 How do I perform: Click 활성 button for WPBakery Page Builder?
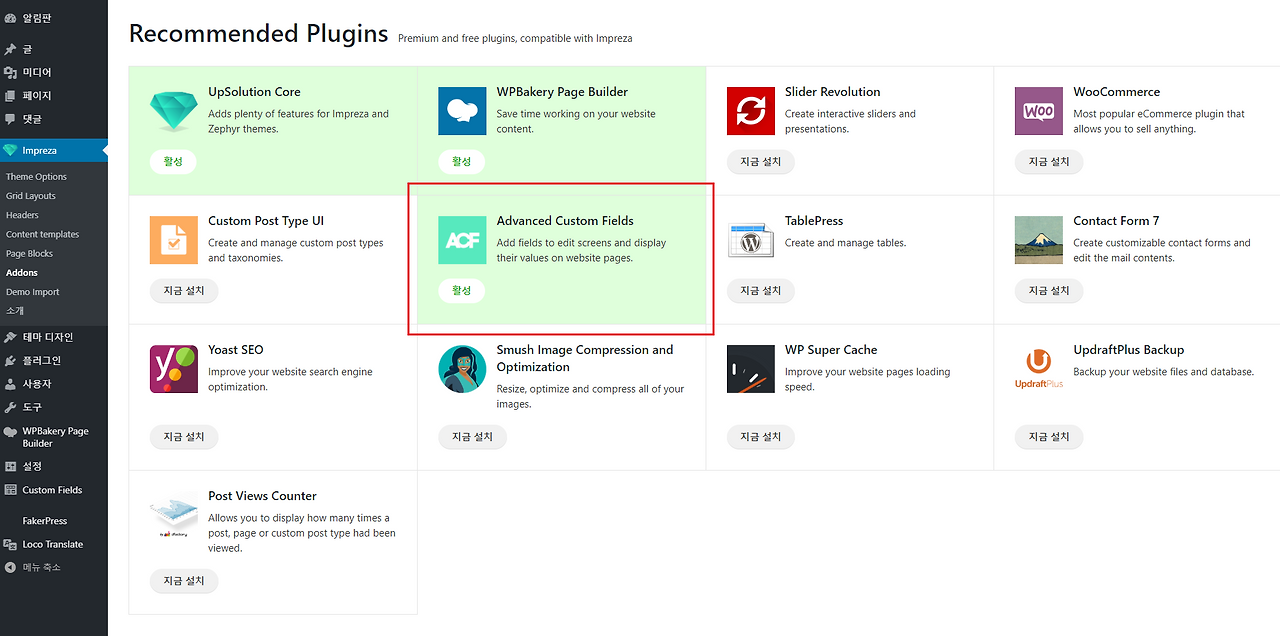pyautogui.click(x=461, y=161)
